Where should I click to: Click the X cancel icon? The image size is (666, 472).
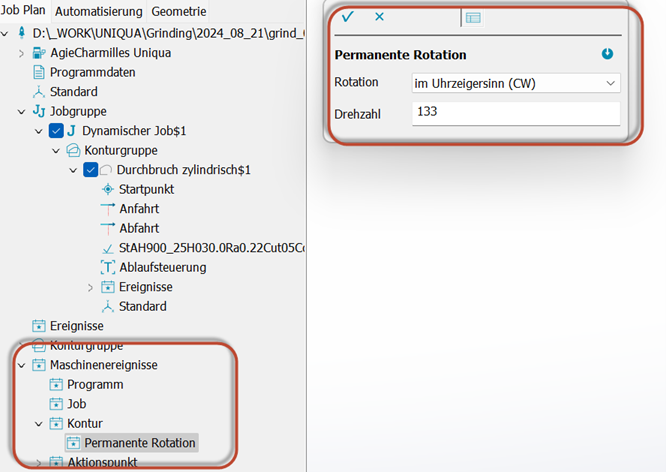pyautogui.click(x=379, y=17)
